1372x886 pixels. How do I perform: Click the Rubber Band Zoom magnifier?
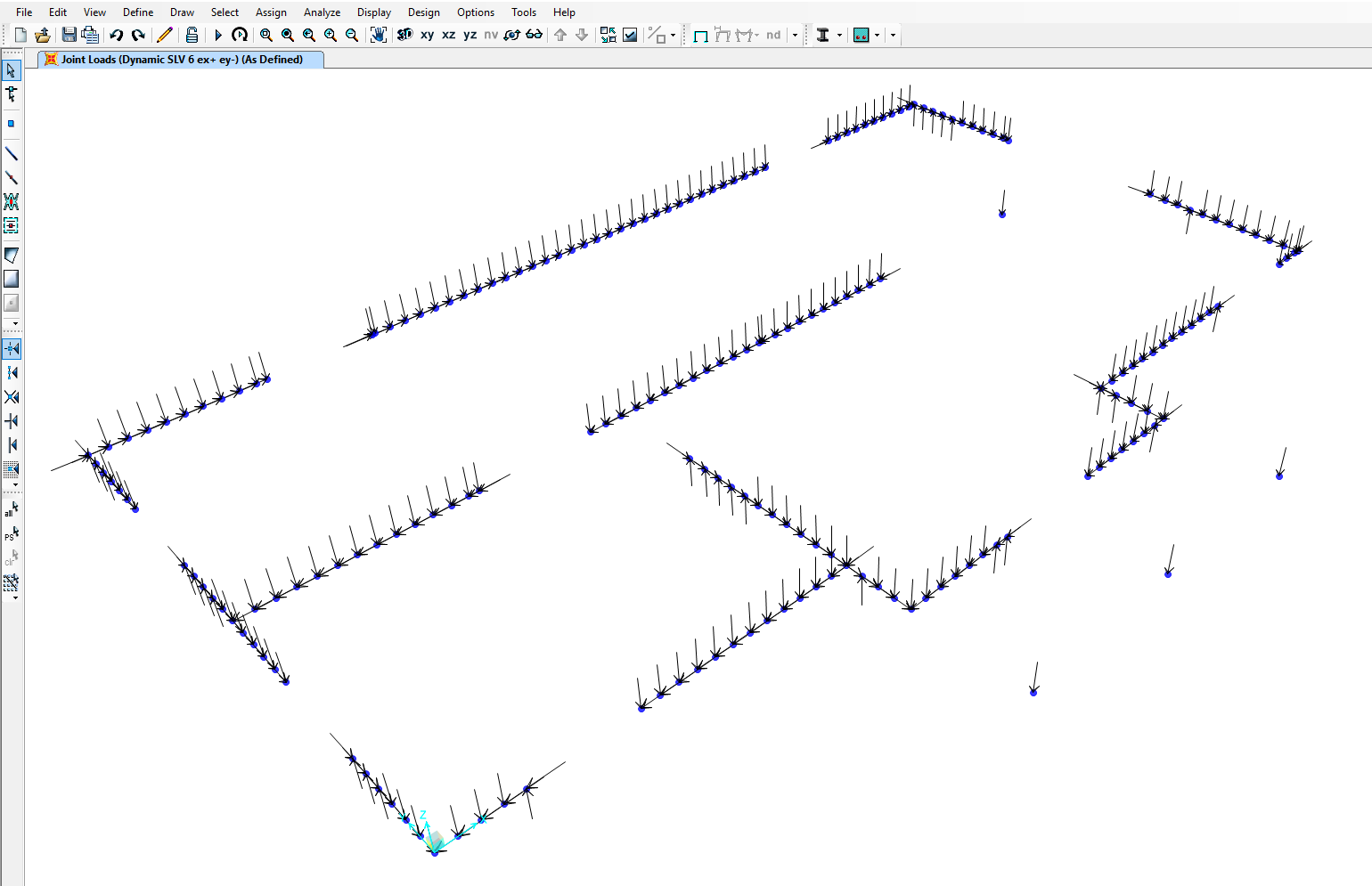[x=266, y=35]
